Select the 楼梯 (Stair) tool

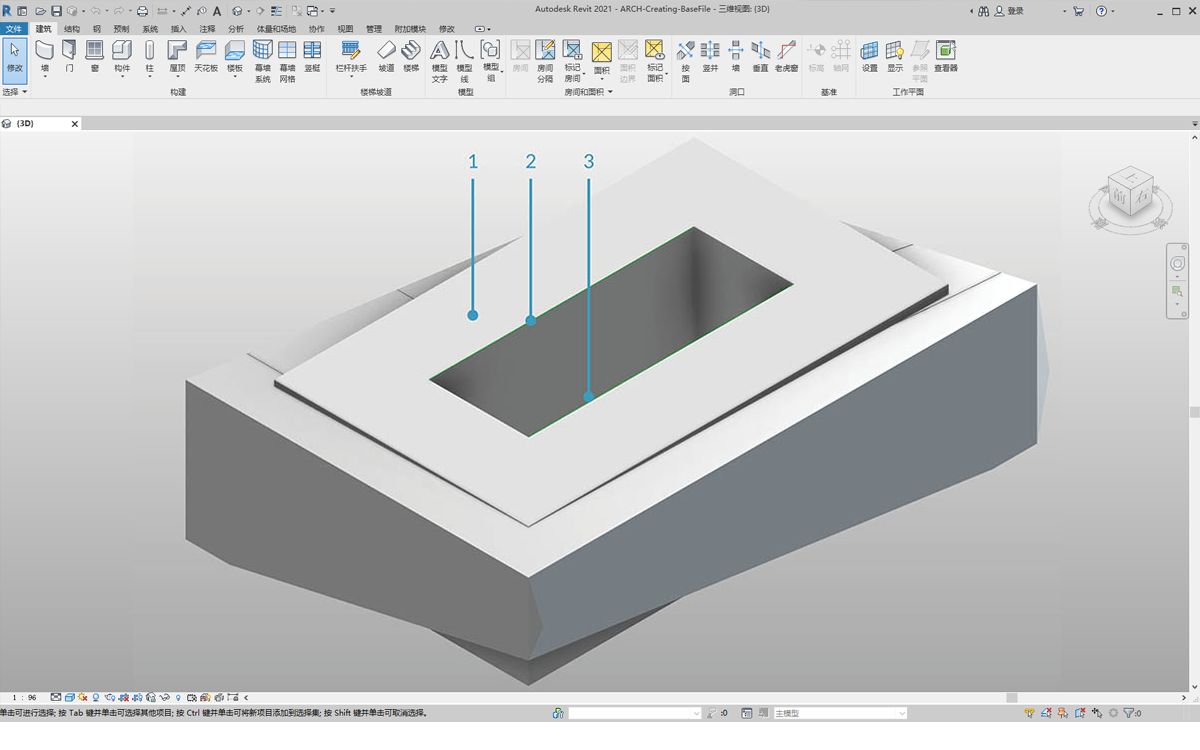(411, 56)
